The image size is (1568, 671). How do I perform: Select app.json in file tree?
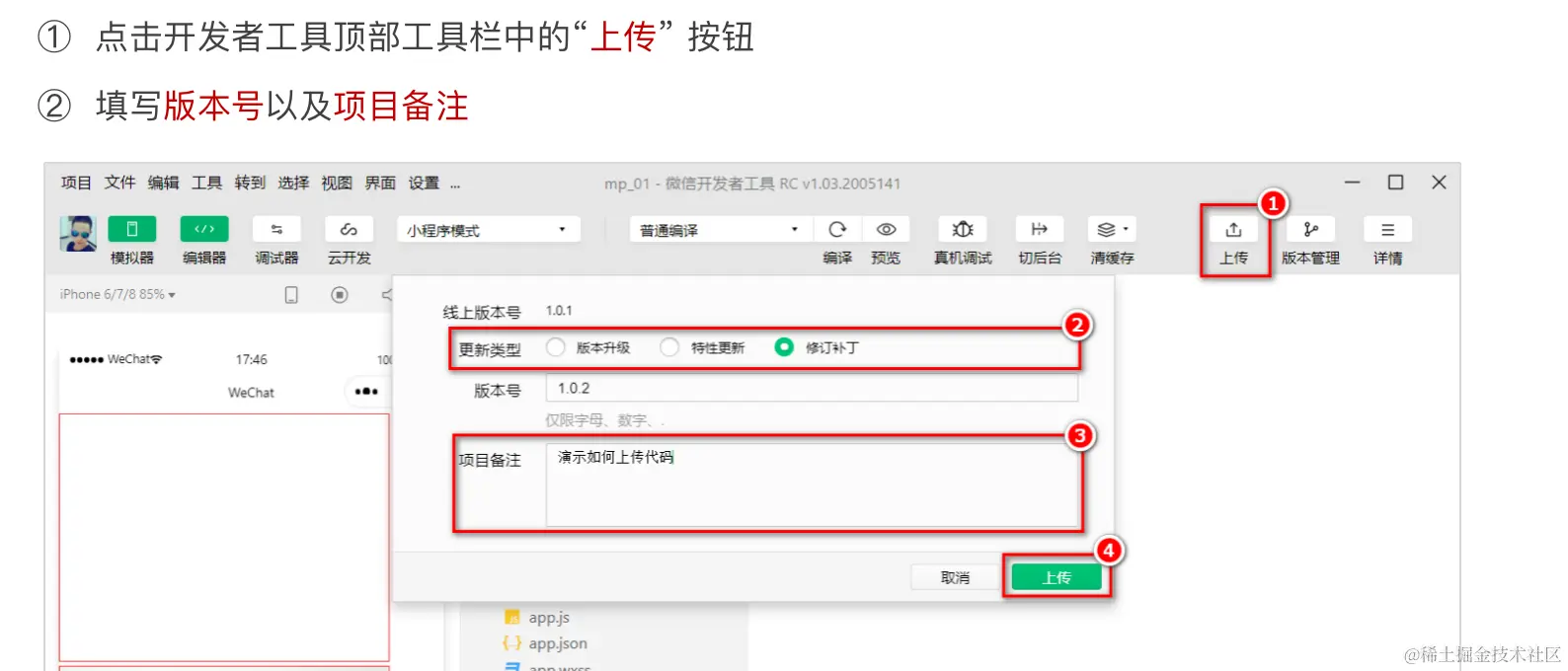tap(545, 643)
